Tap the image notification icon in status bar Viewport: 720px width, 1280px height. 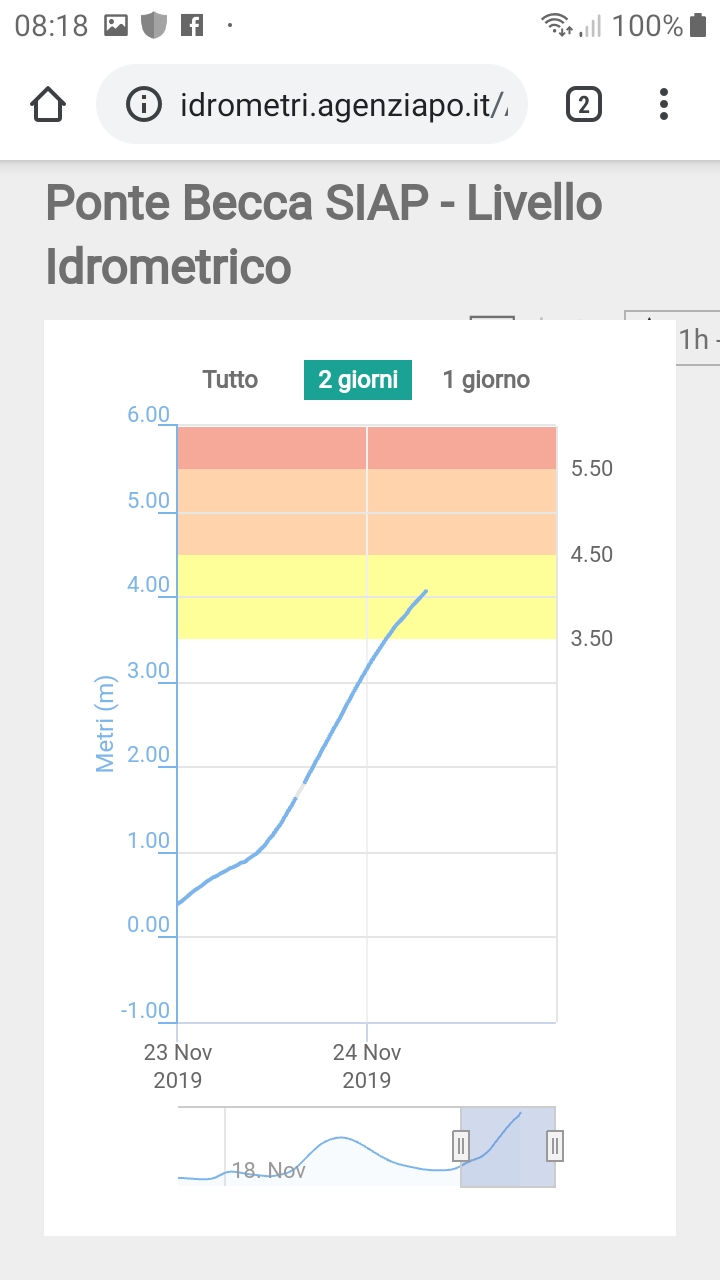(x=116, y=26)
